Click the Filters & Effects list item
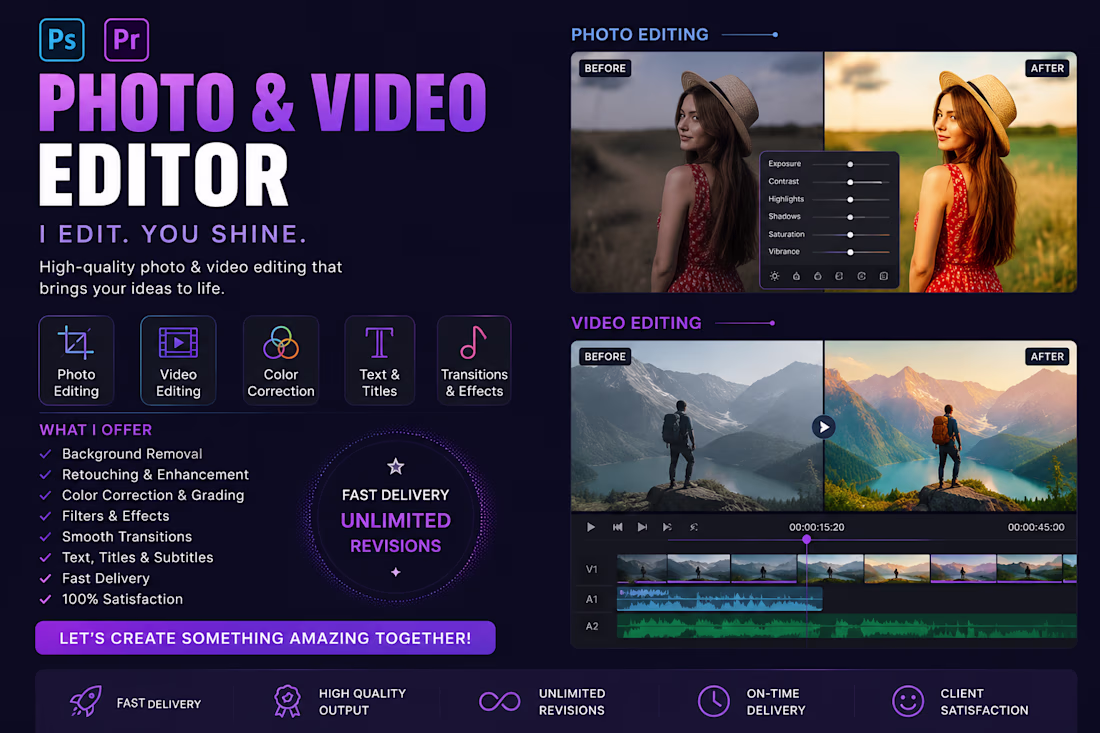Viewport: 1100px width, 733px height. 116,516
